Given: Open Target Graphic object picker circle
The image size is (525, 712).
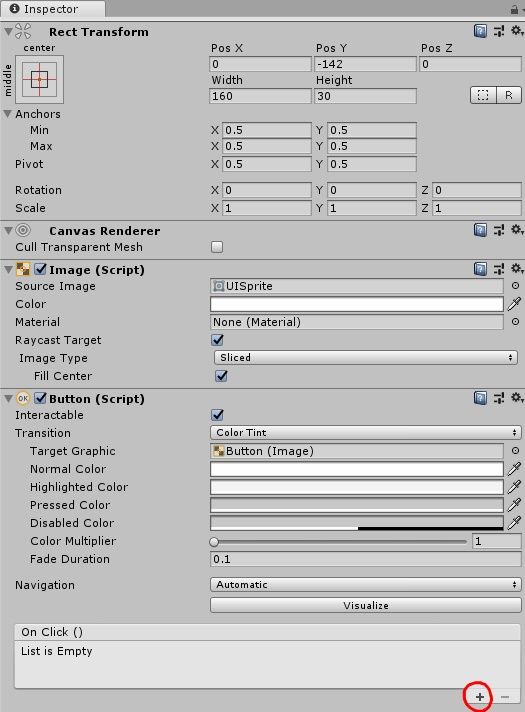Looking at the screenshot, I should pyautogui.click(x=515, y=450).
